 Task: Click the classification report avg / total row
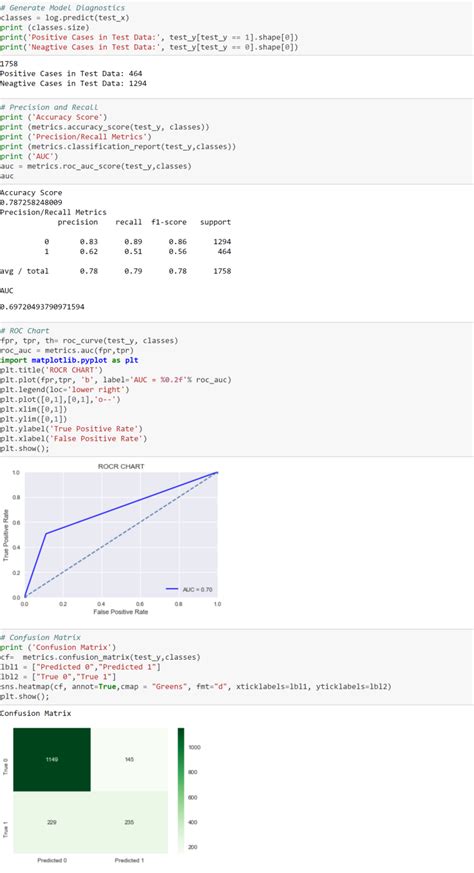(115, 271)
